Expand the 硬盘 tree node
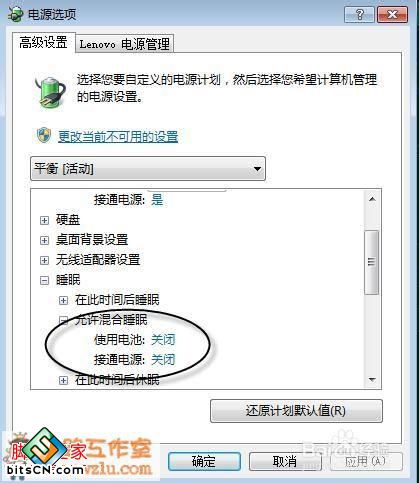Screen dimensions: 419x483 [44, 220]
